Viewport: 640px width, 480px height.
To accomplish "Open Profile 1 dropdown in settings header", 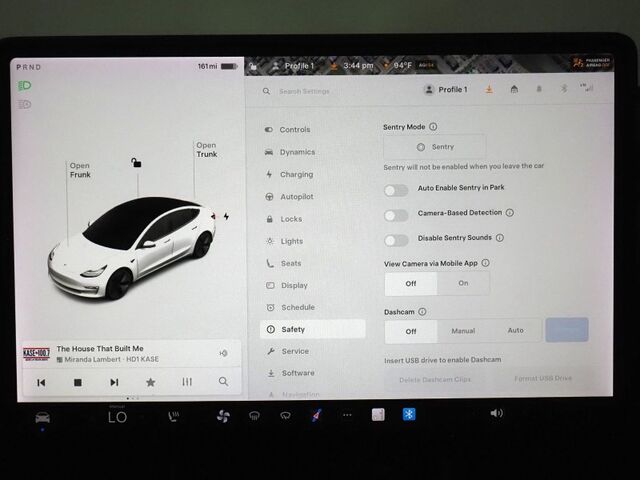I will (446, 90).
